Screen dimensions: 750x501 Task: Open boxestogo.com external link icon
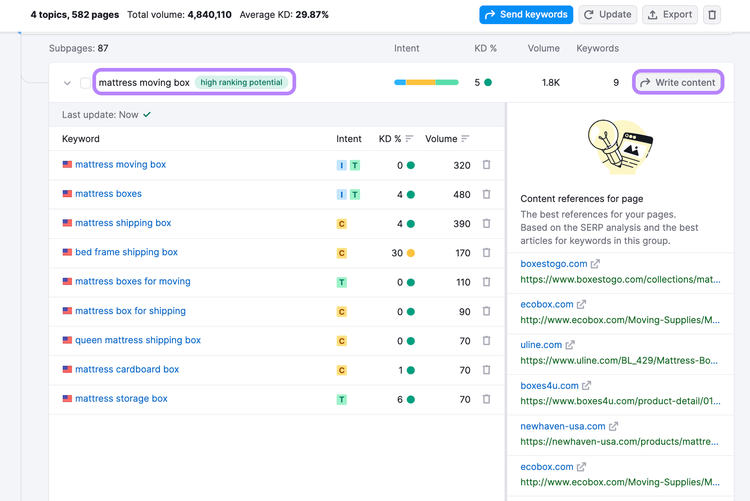tap(595, 264)
